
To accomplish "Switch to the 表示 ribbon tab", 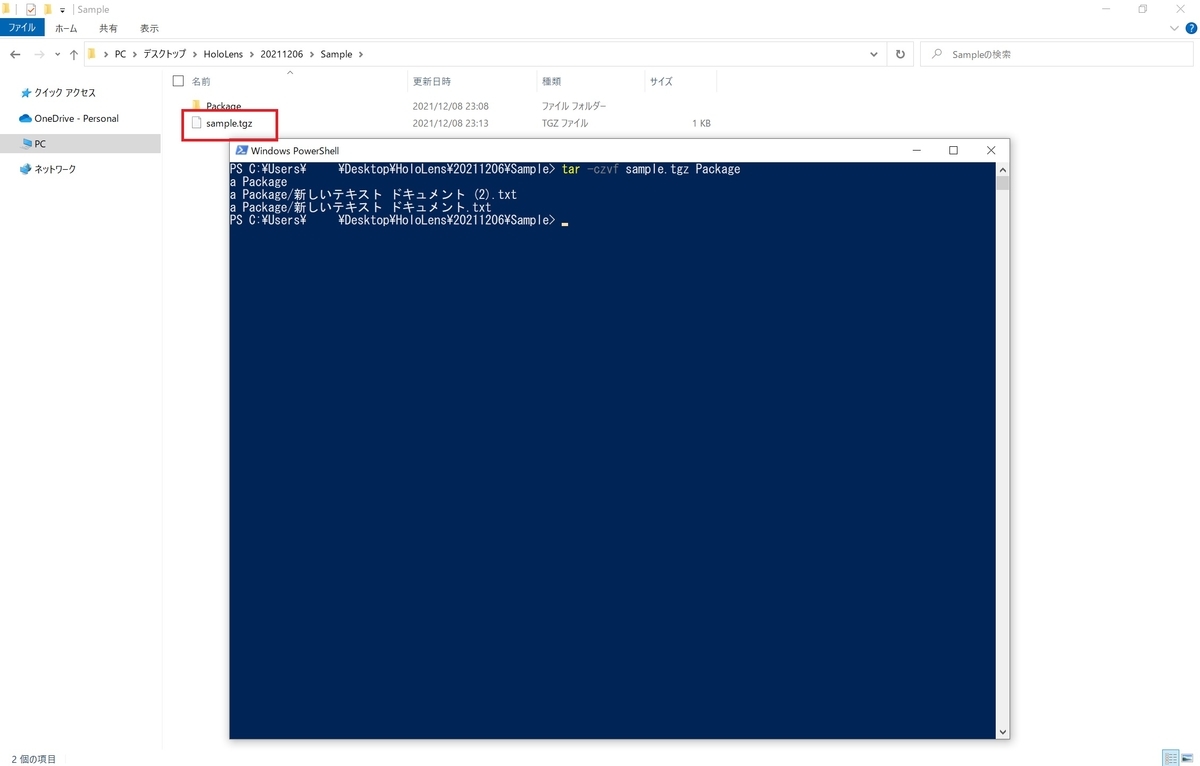I will 149,28.
